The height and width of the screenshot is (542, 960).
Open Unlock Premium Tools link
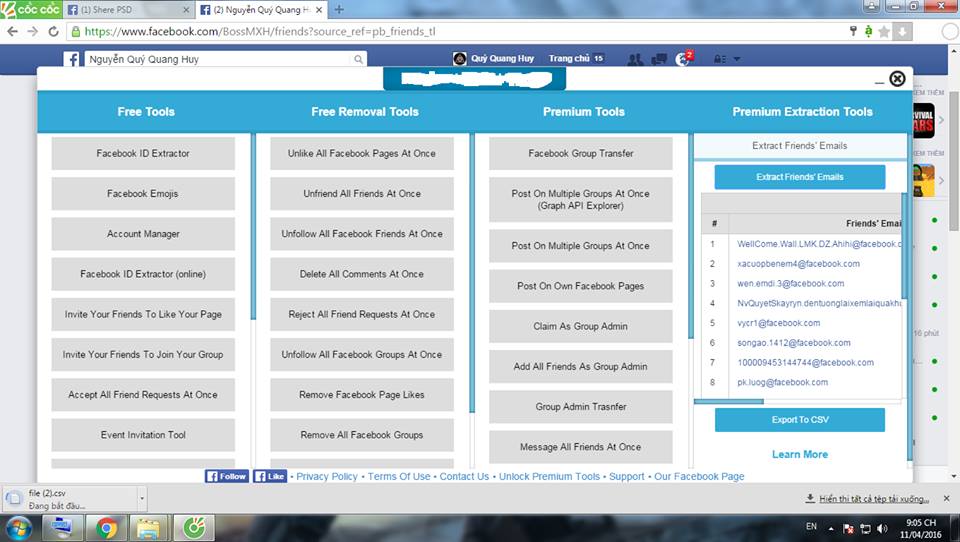click(x=549, y=476)
